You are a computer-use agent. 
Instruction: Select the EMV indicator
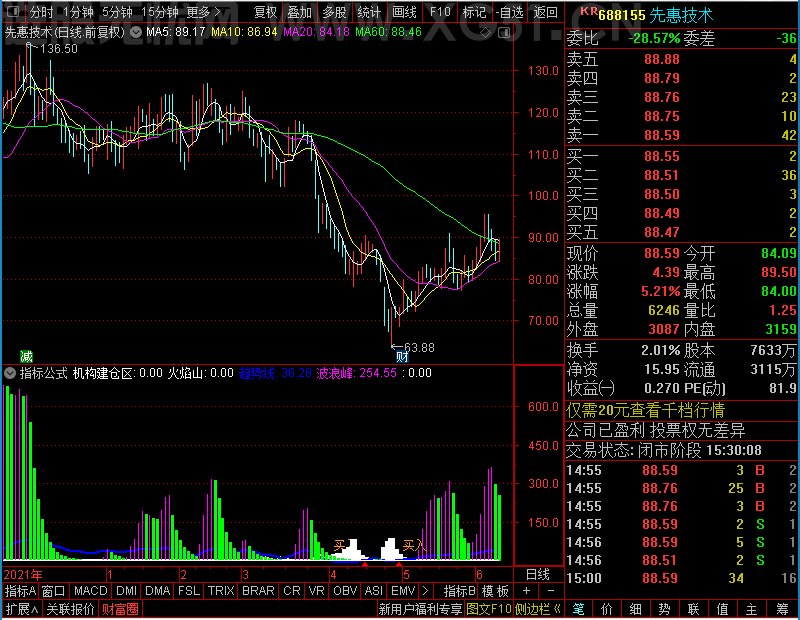pyautogui.click(x=403, y=591)
